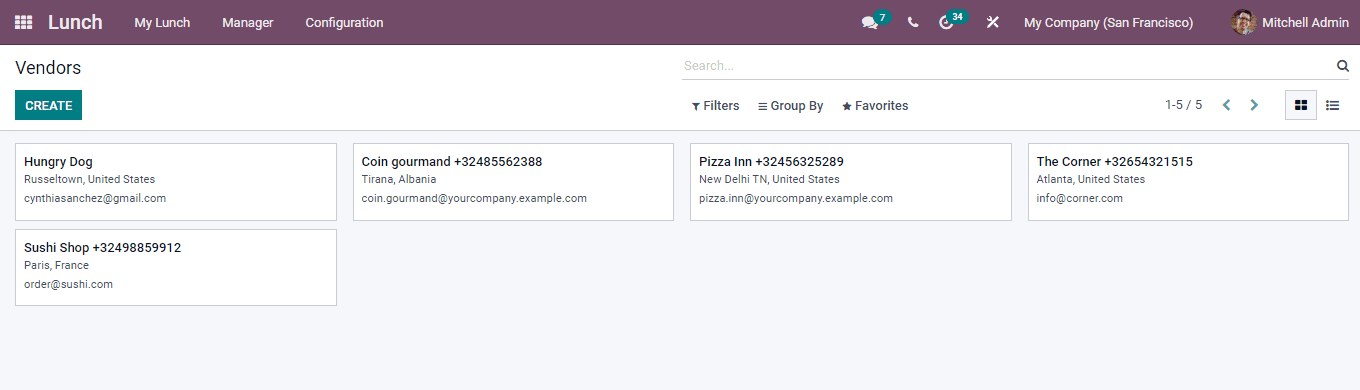Screen dimensions: 1360x390
Task: Open the Manager menu
Action: coord(248,22)
